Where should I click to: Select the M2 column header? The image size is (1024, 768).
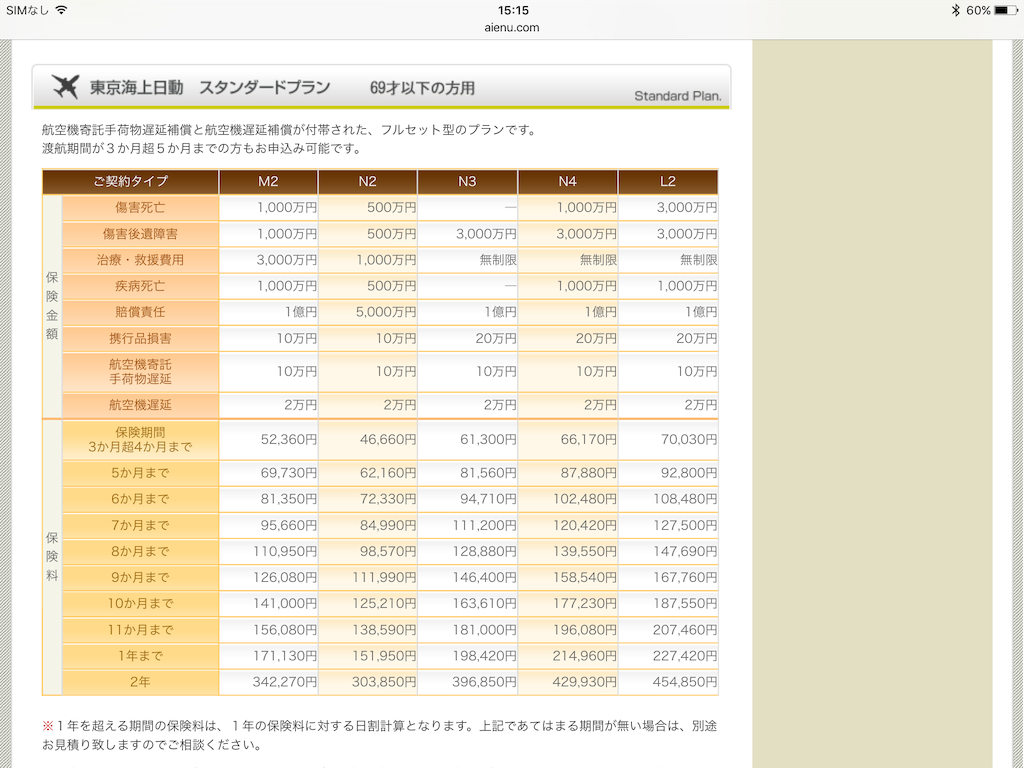[268, 182]
